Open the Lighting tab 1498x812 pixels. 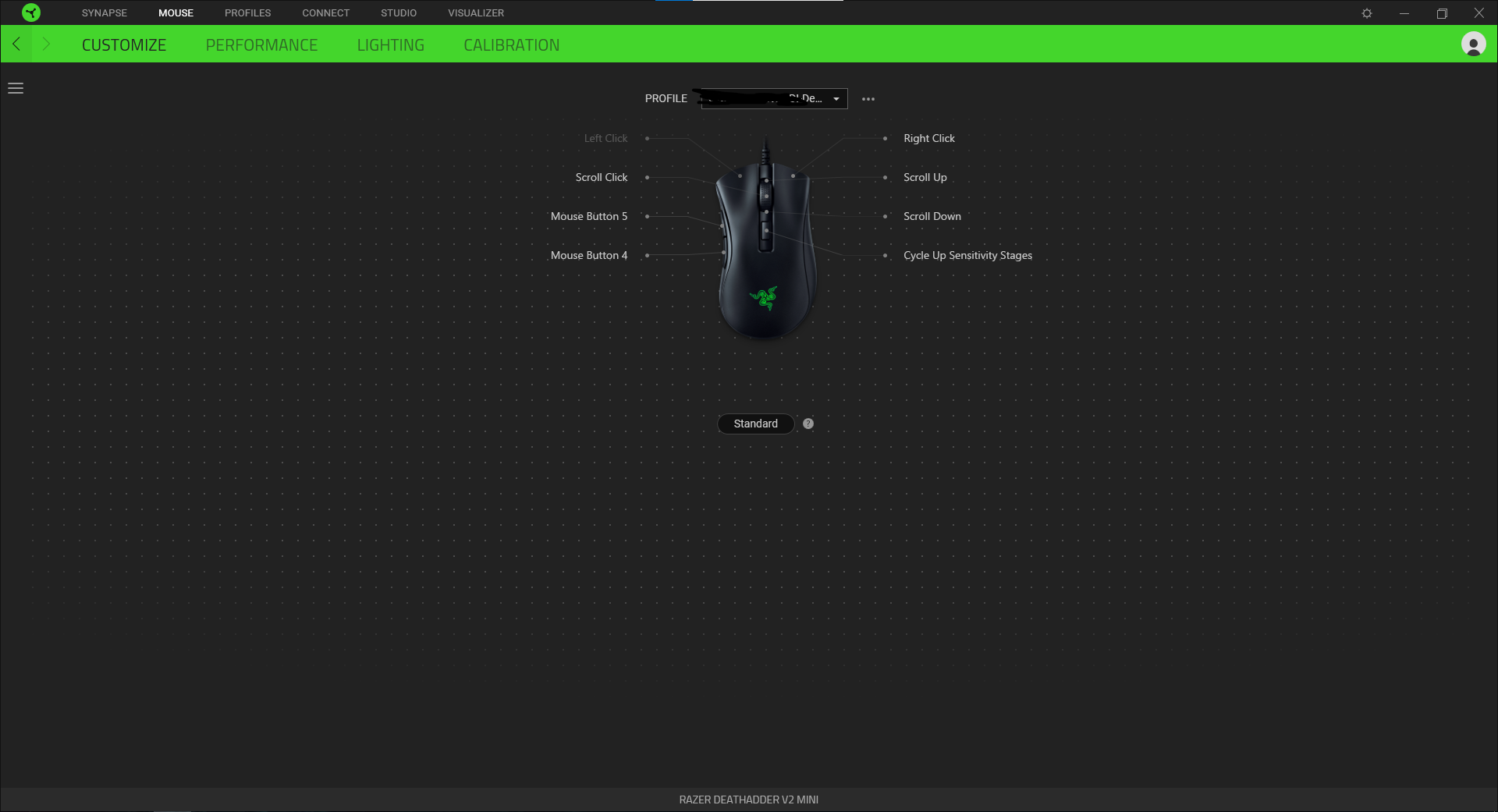[390, 45]
